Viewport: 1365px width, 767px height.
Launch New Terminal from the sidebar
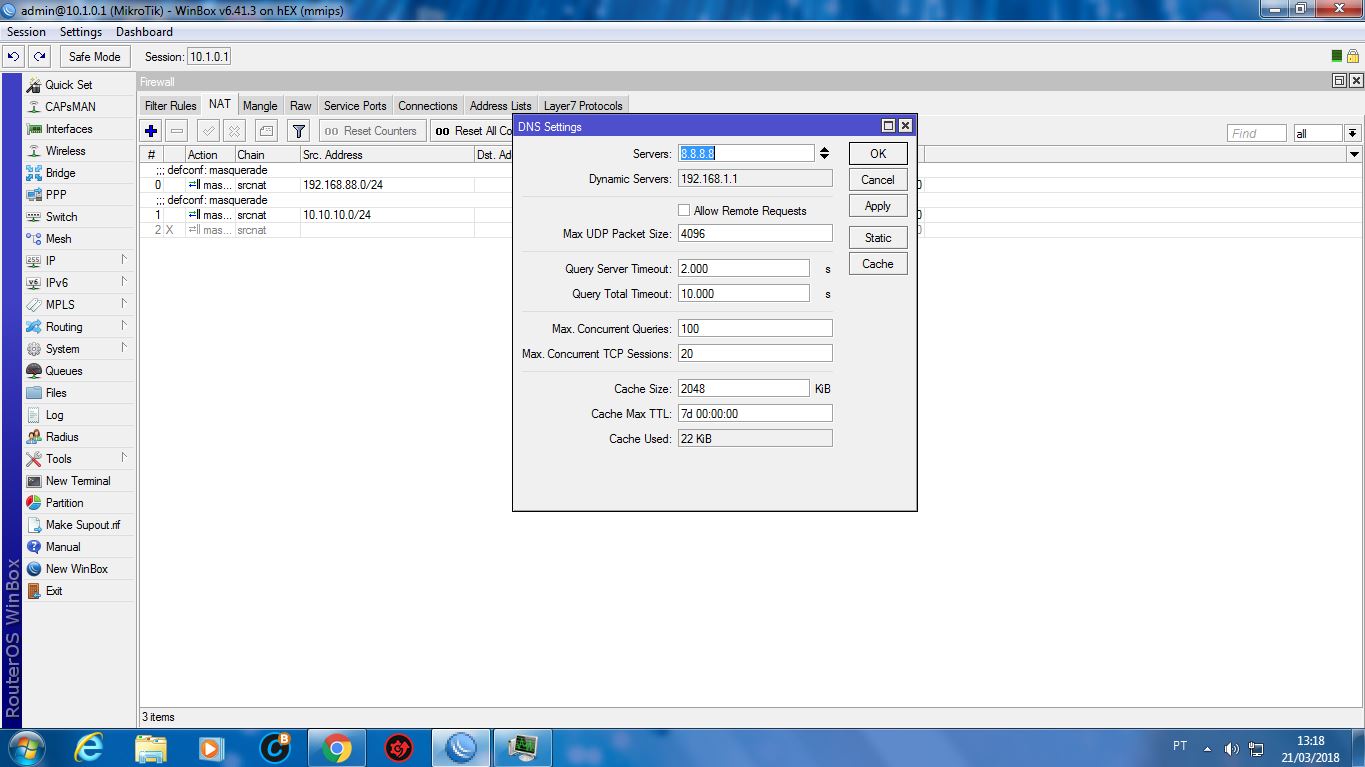[x=78, y=481]
